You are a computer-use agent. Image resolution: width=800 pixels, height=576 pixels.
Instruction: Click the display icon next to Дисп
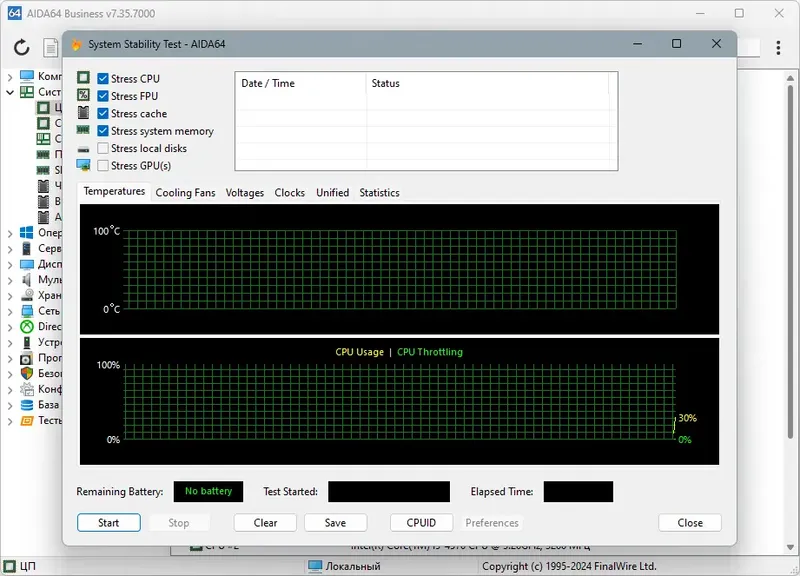[x=27, y=264]
